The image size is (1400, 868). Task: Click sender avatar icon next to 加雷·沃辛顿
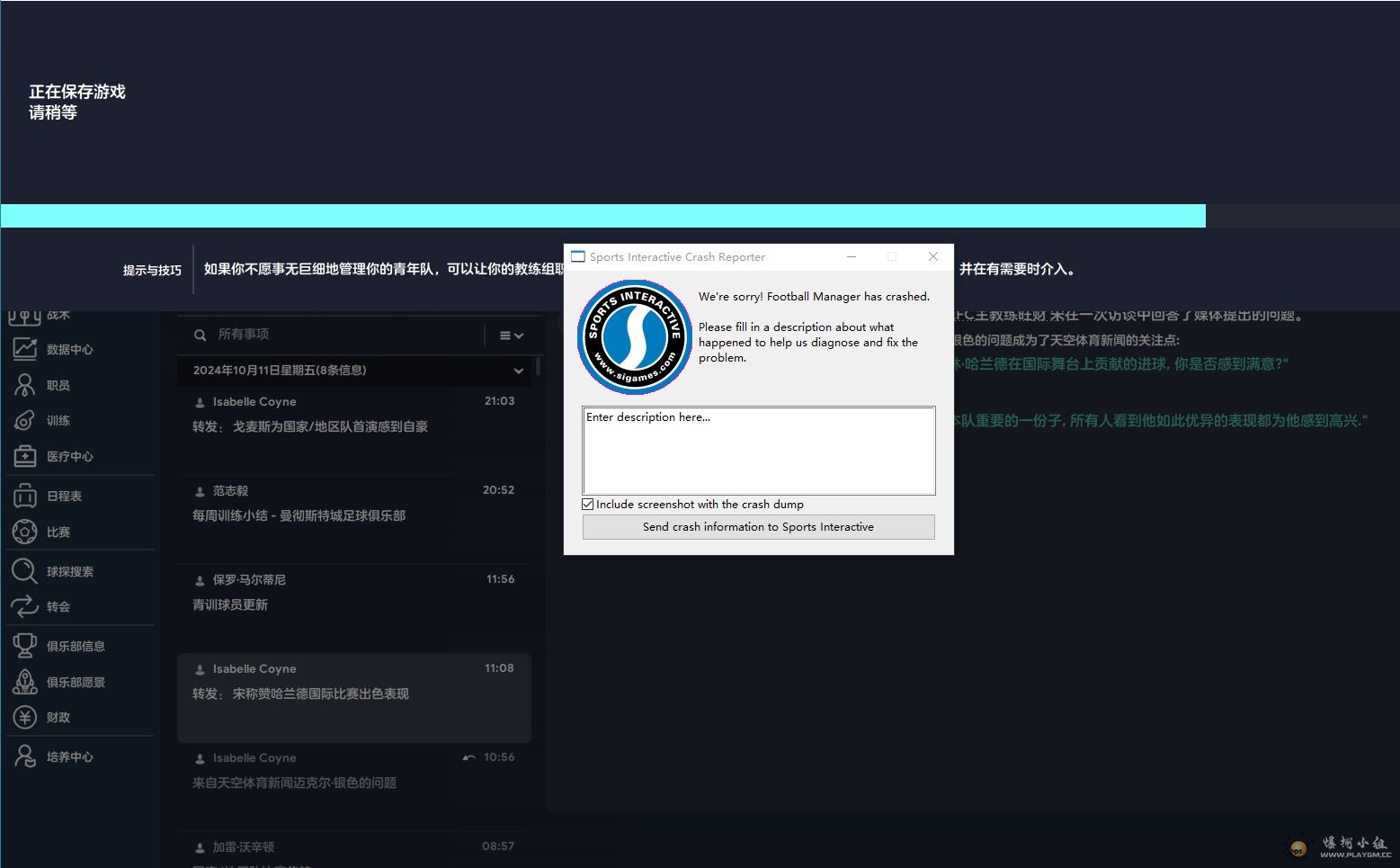coord(200,847)
